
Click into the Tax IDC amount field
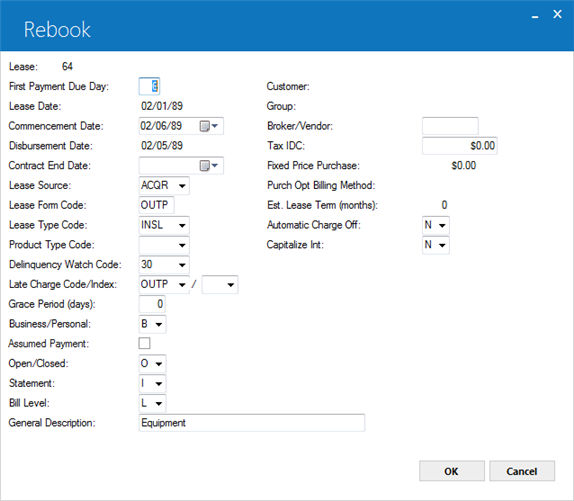460,146
